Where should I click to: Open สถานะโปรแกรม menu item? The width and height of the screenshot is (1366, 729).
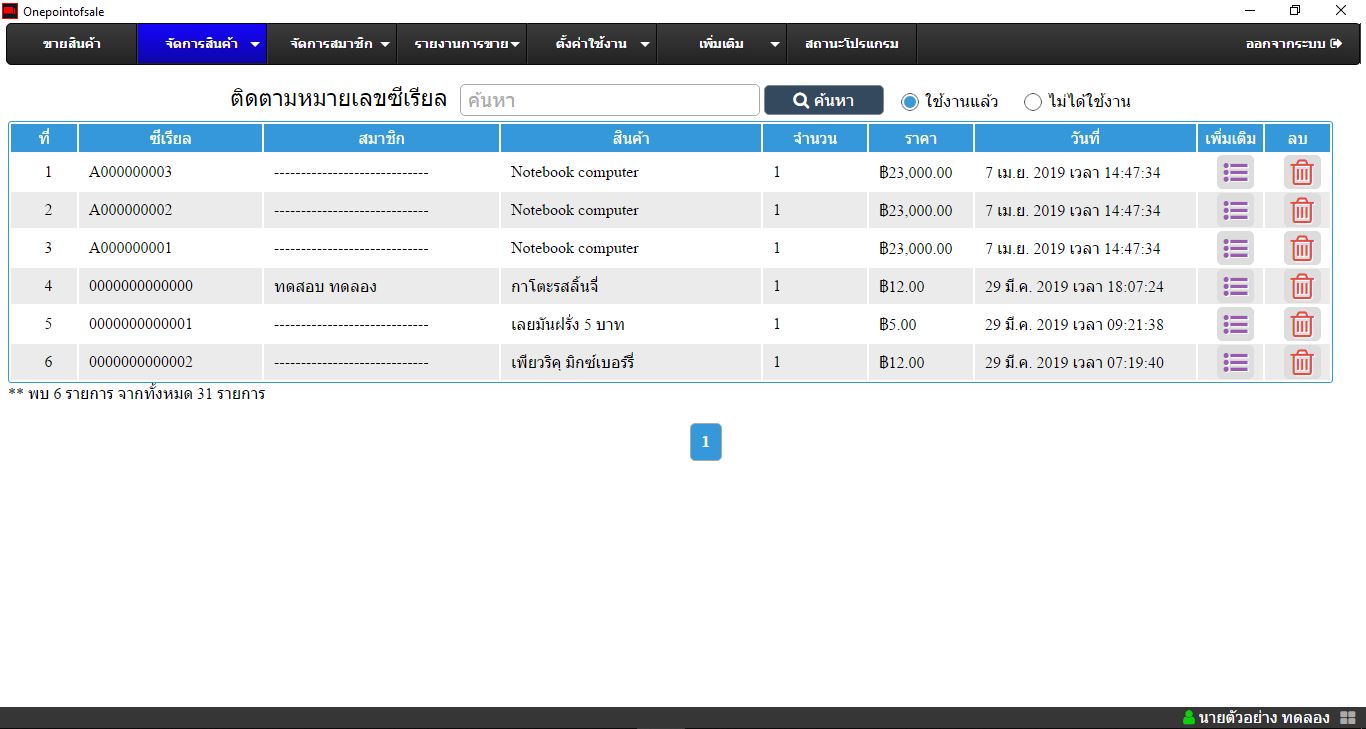(x=851, y=44)
